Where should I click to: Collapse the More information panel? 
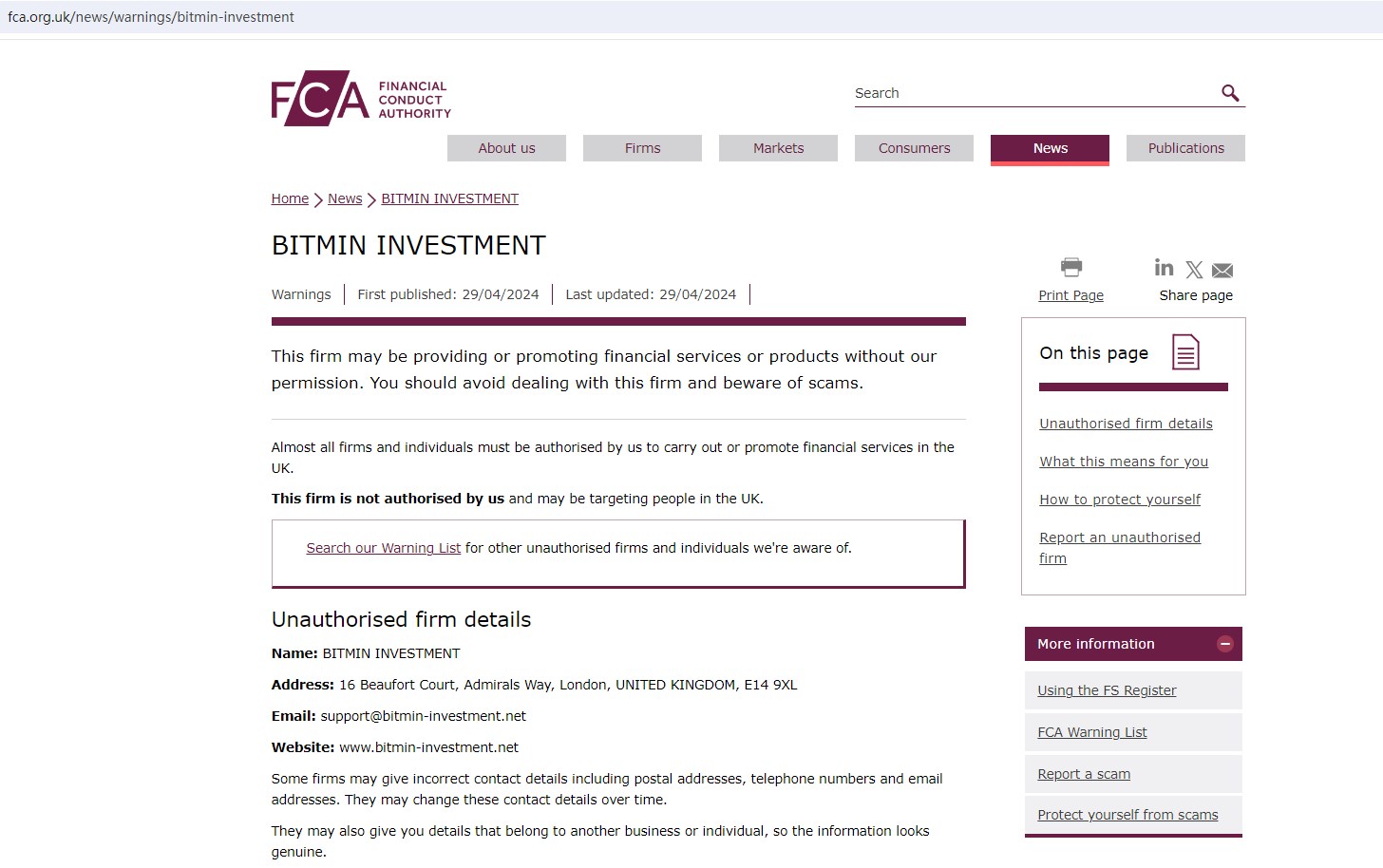click(x=1225, y=644)
